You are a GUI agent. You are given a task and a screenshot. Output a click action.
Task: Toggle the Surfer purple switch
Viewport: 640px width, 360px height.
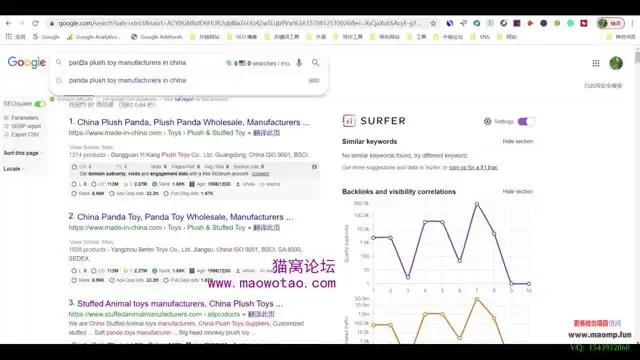(526, 121)
